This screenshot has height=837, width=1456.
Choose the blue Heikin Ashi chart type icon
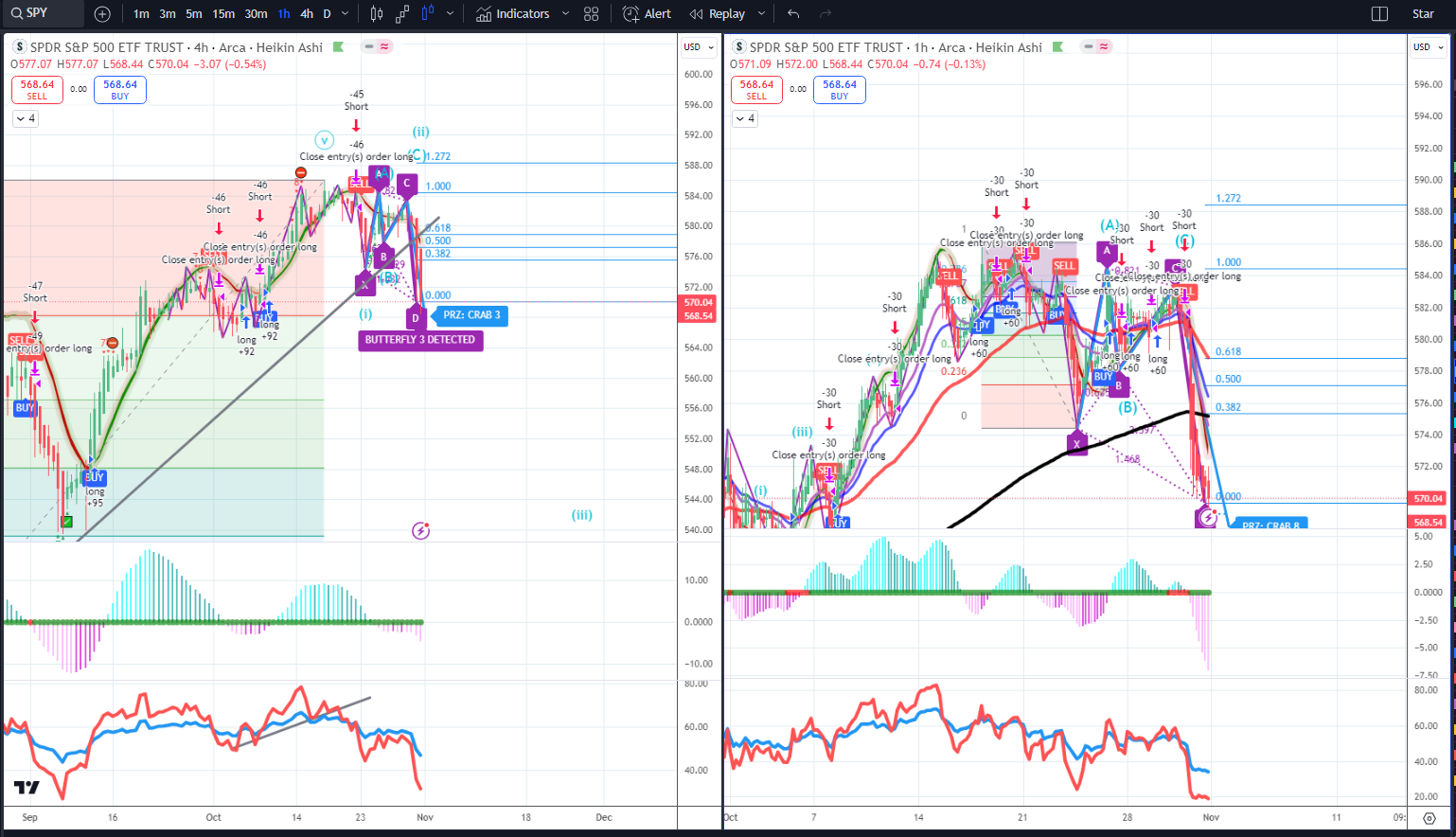pyautogui.click(x=428, y=14)
